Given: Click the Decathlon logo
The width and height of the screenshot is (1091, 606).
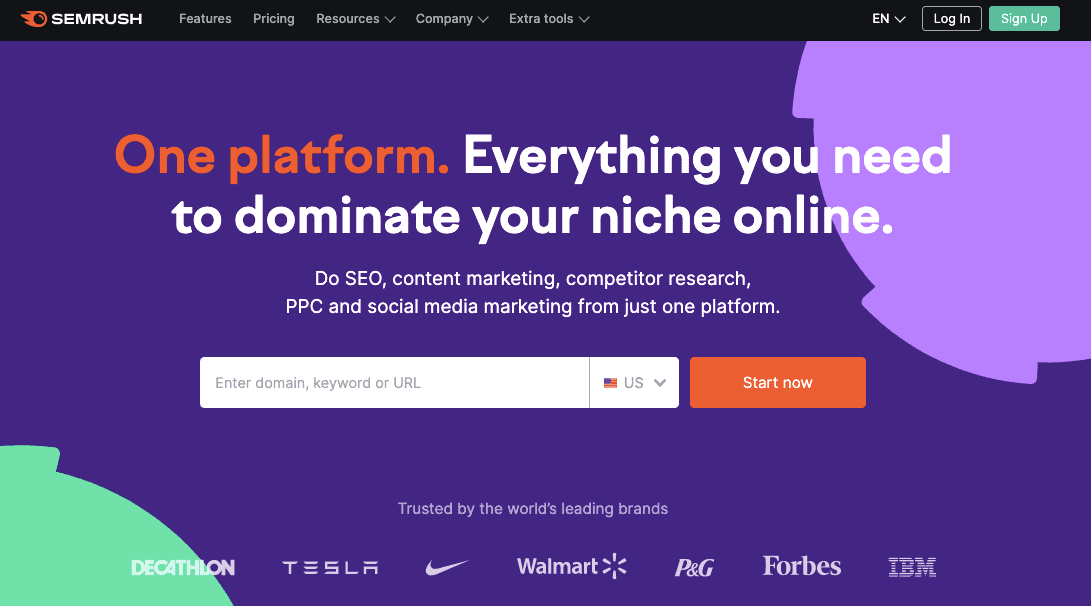Looking at the screenshot, I should [183, 566].
